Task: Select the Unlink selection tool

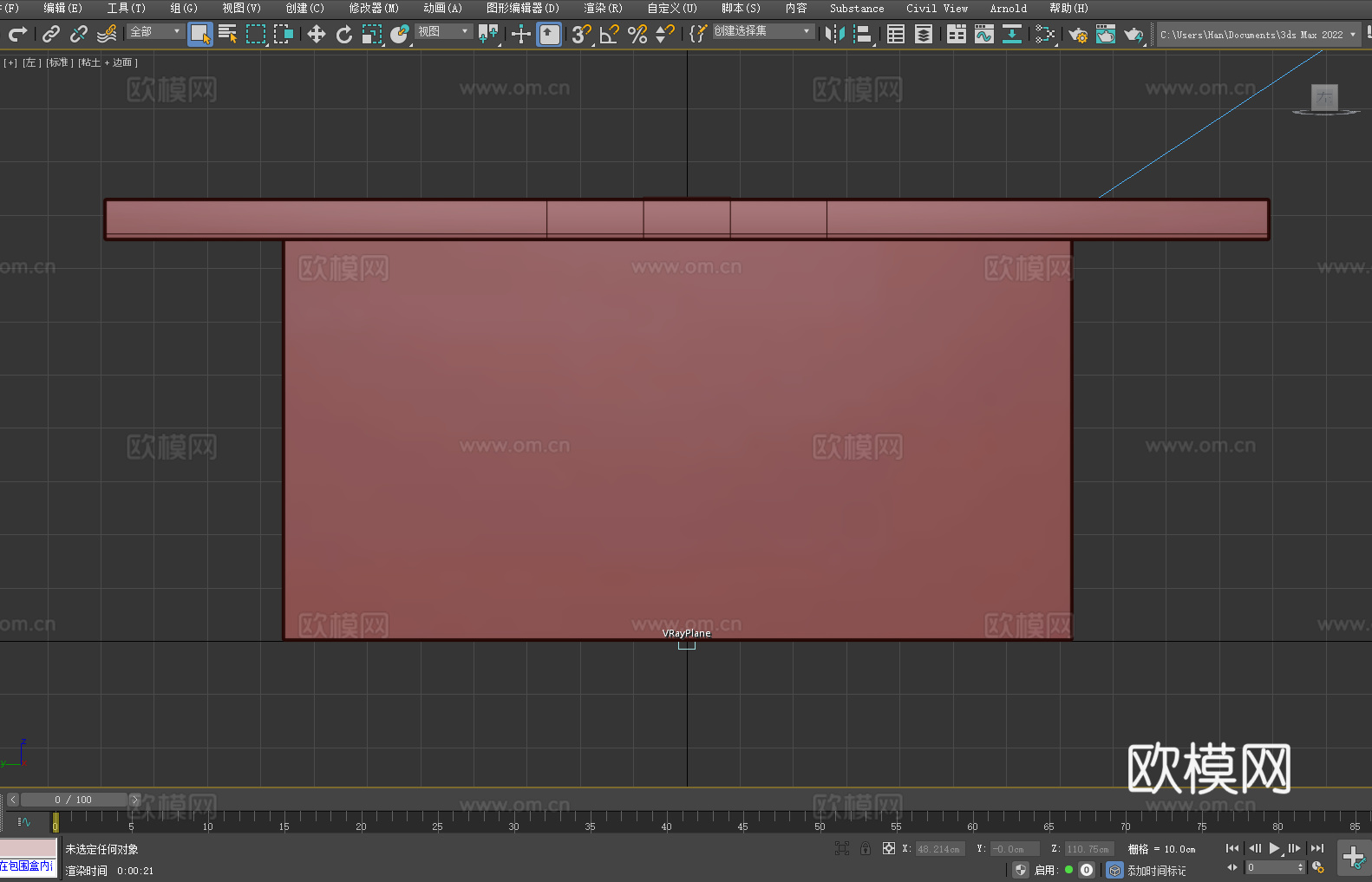Action: (x=79, y=34)
